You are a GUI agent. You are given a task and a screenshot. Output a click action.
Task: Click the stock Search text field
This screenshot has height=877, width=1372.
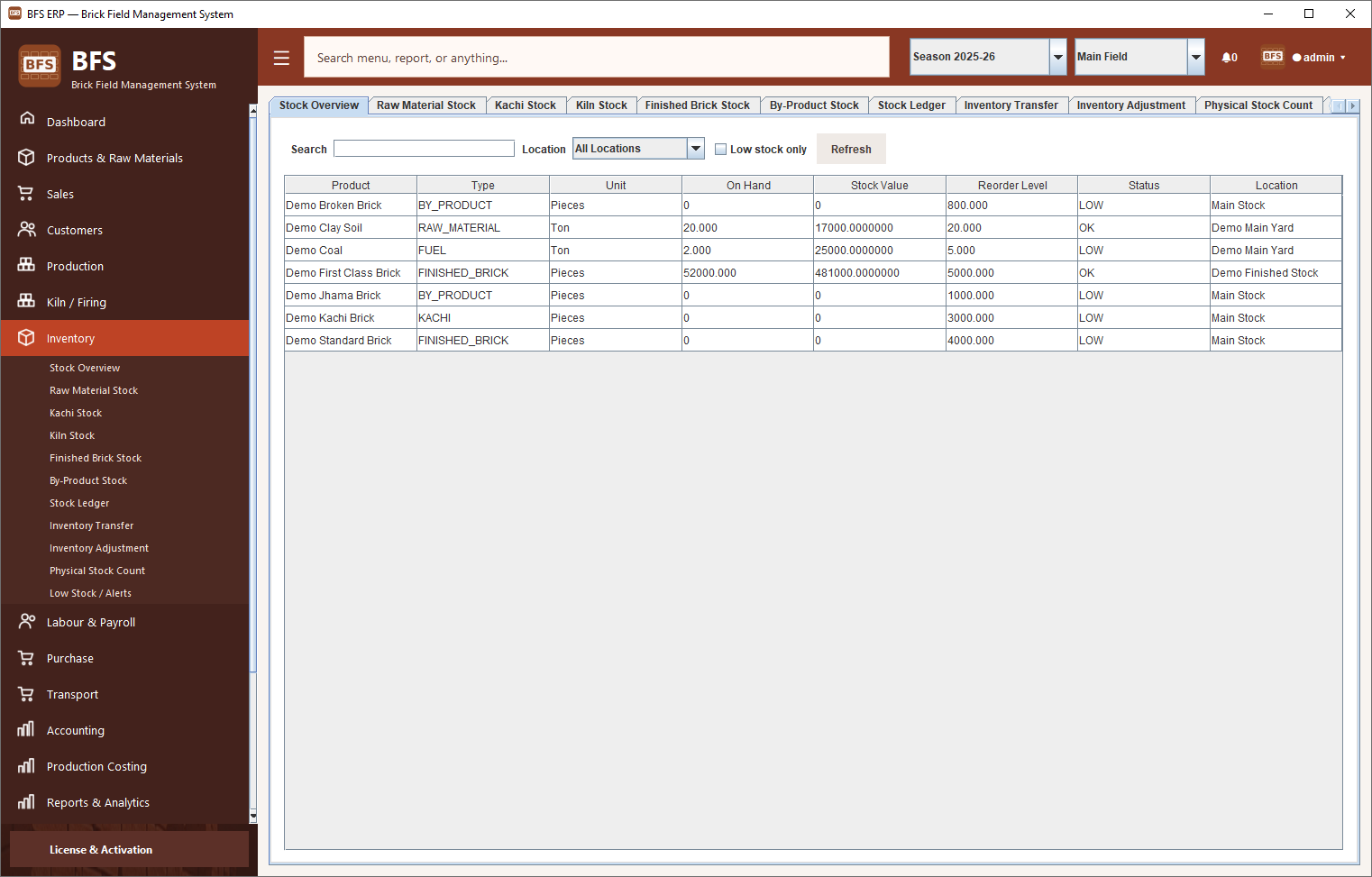pos(424,149)
